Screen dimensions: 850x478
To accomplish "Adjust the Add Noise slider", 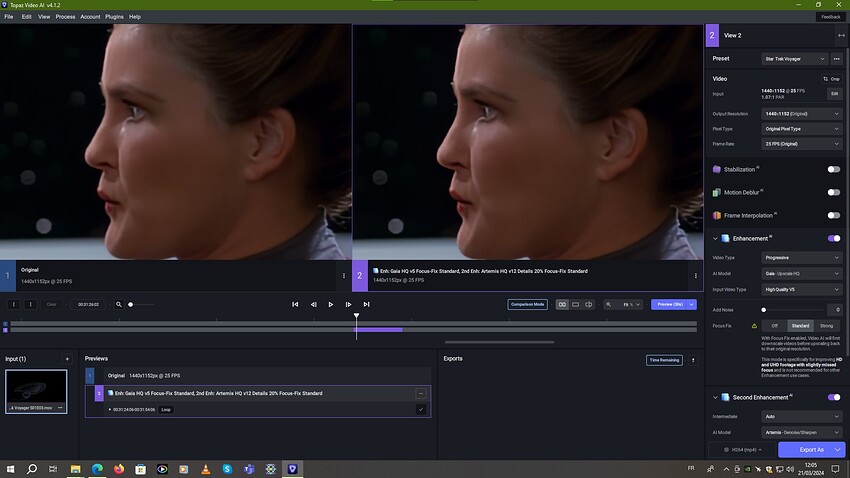I will pyautogui.click(x=764, y=310).
